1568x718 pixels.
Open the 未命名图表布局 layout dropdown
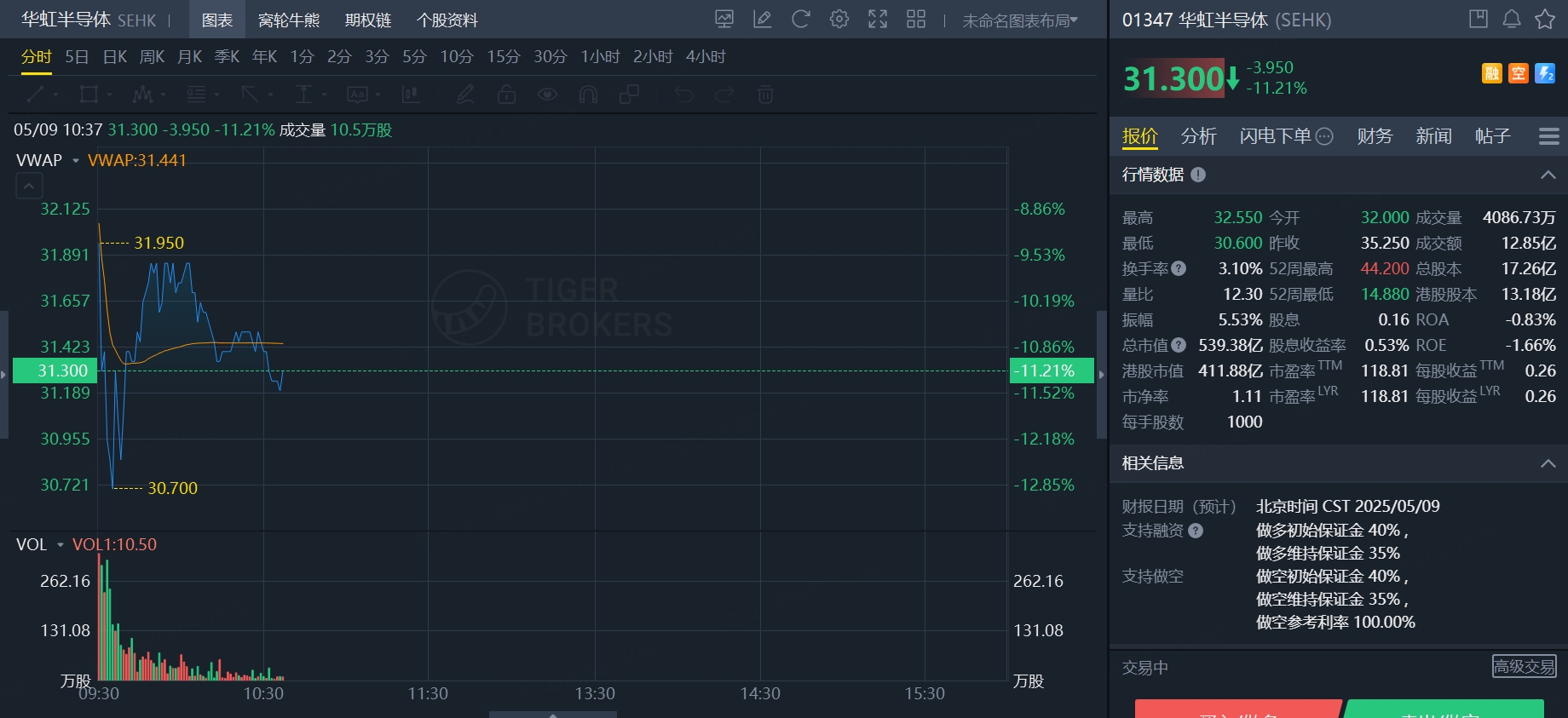[1020, 20]
